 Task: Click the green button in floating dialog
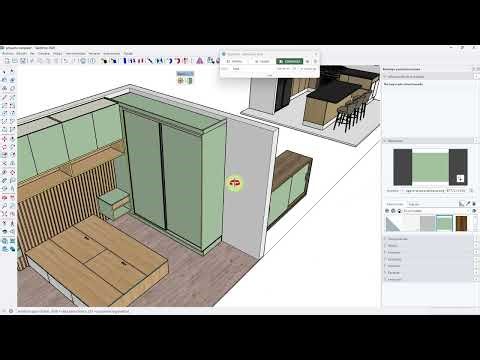(289, 61)
